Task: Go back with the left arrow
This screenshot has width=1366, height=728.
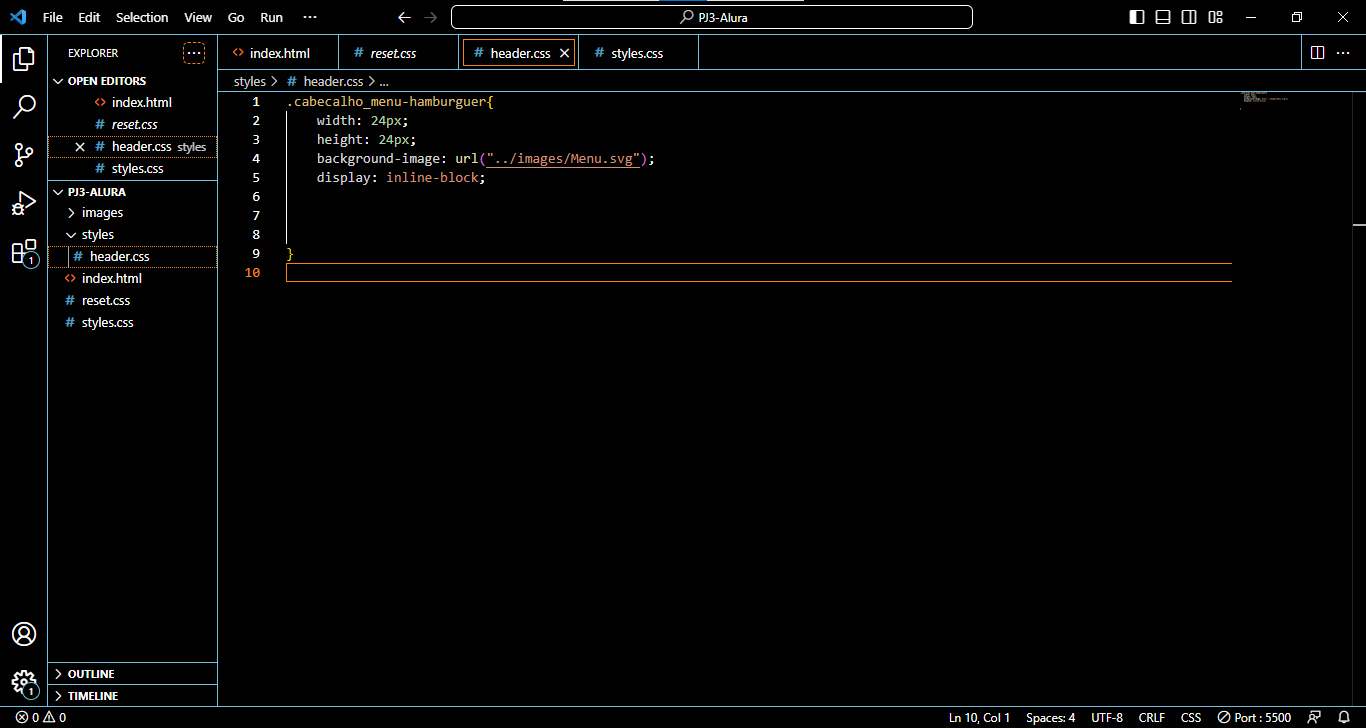Action: pyautogui.click(x=404, y=17)
